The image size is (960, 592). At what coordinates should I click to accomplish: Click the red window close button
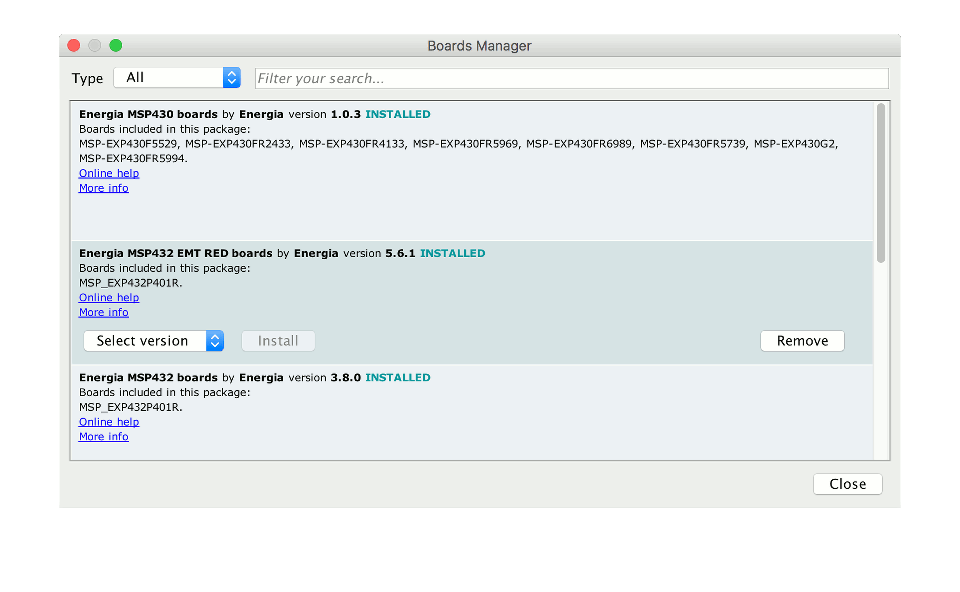(74, 45)
